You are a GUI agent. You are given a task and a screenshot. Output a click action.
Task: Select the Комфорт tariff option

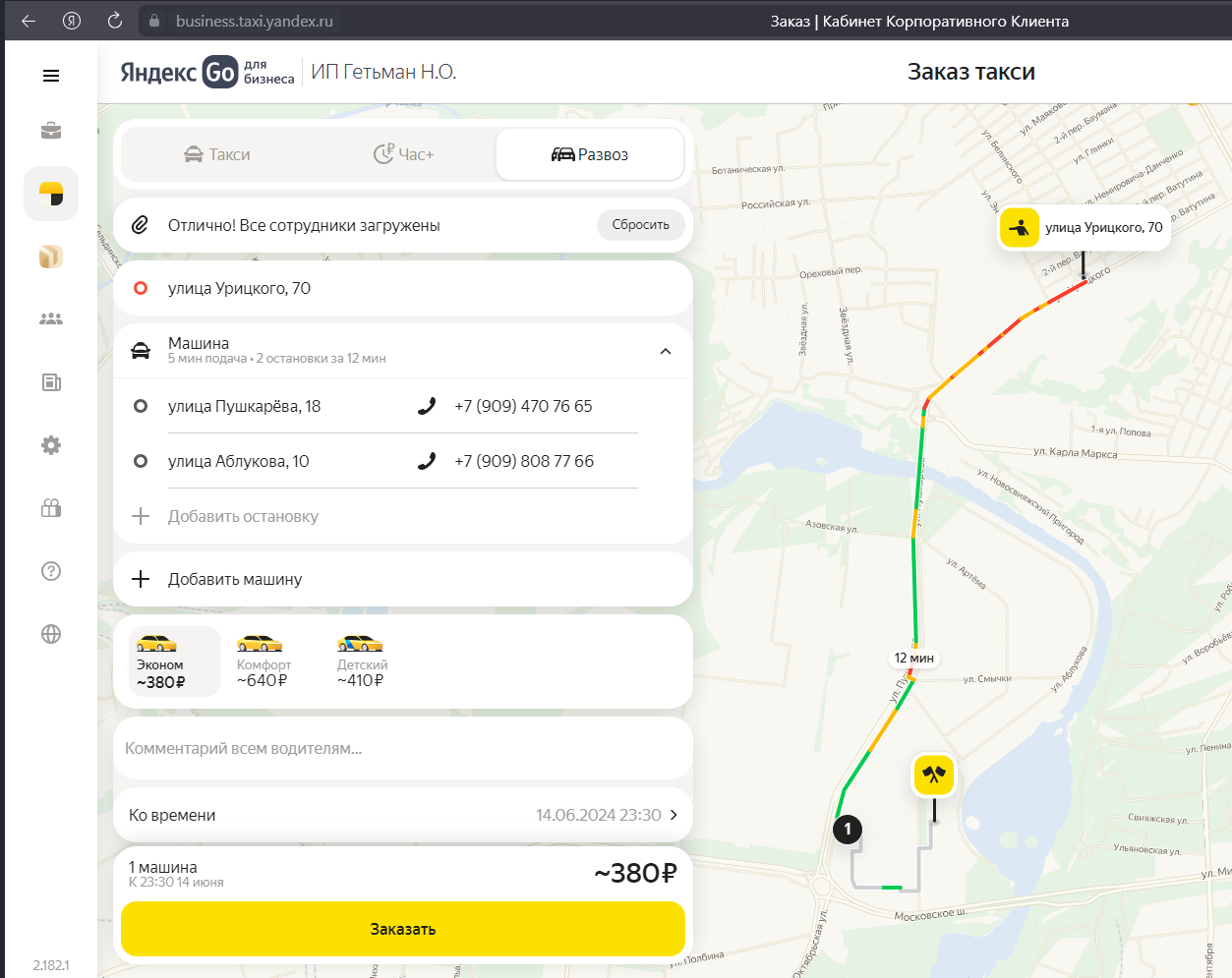point(263,662)
